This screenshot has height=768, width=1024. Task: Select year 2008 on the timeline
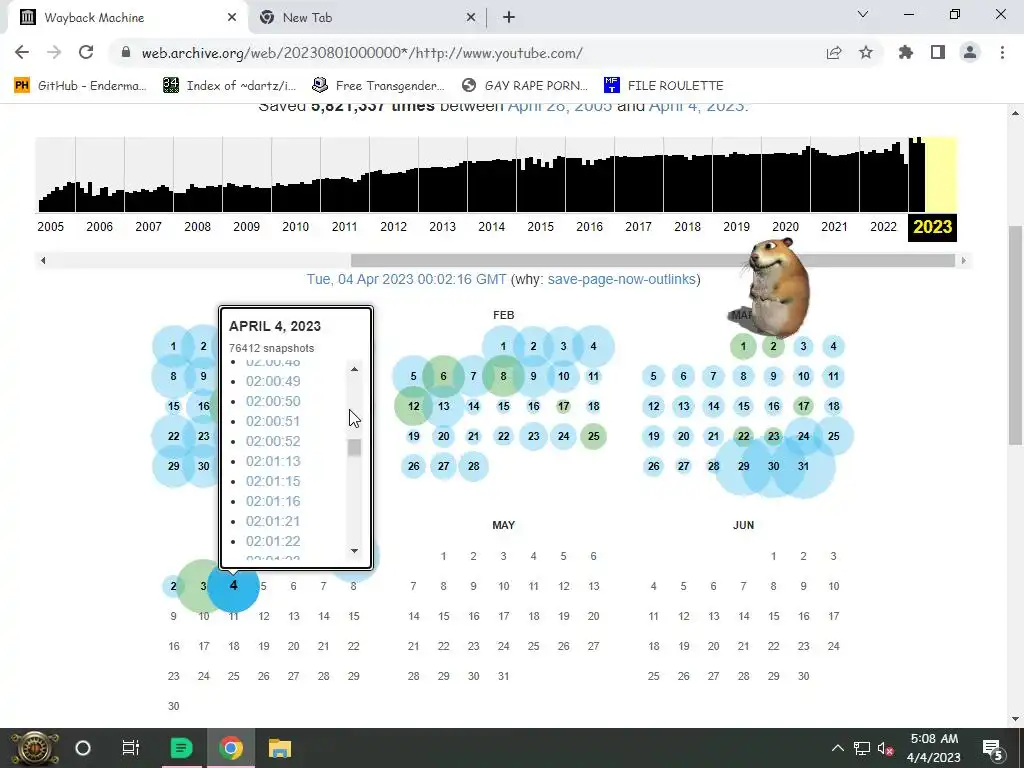197,227
